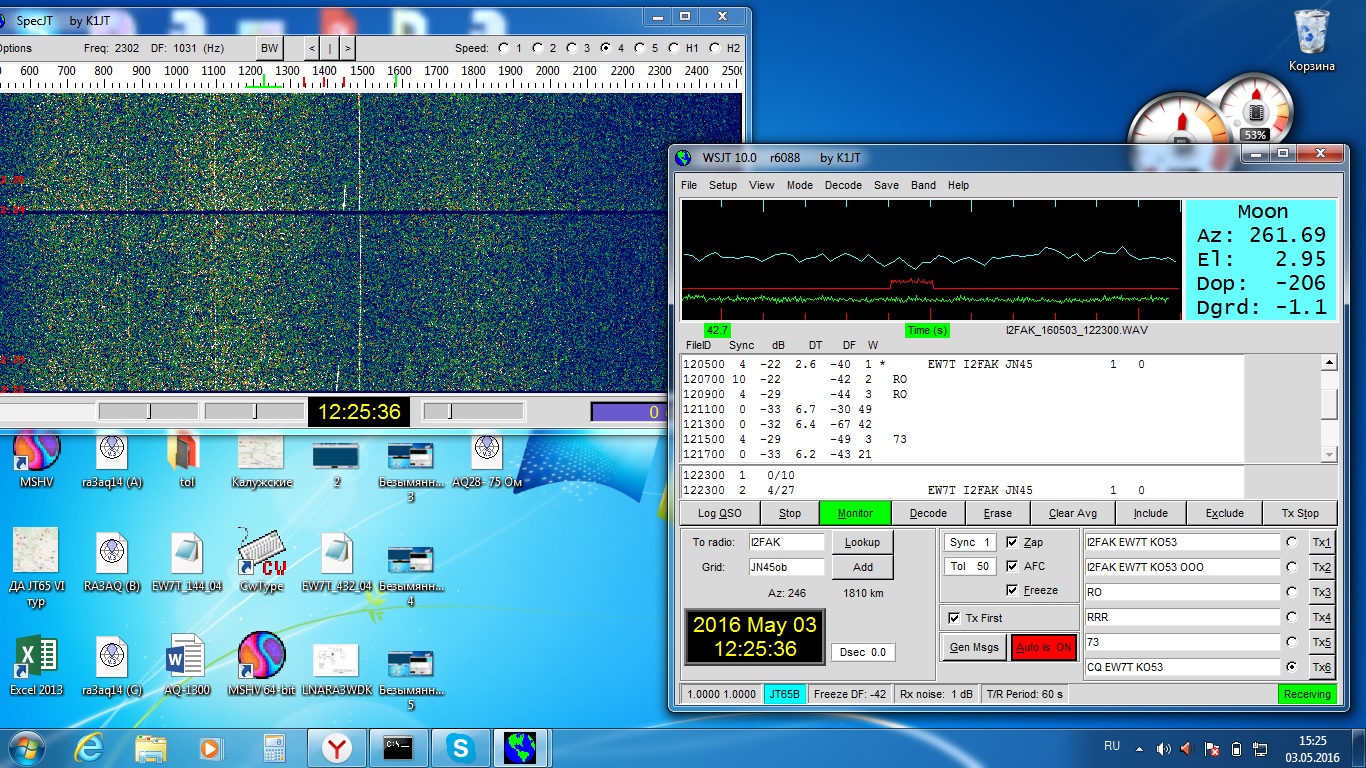The height and width of the screenshot is (768, 1366).
Task: Open the CwType desktop shortcut
Action: click(262, 553)
